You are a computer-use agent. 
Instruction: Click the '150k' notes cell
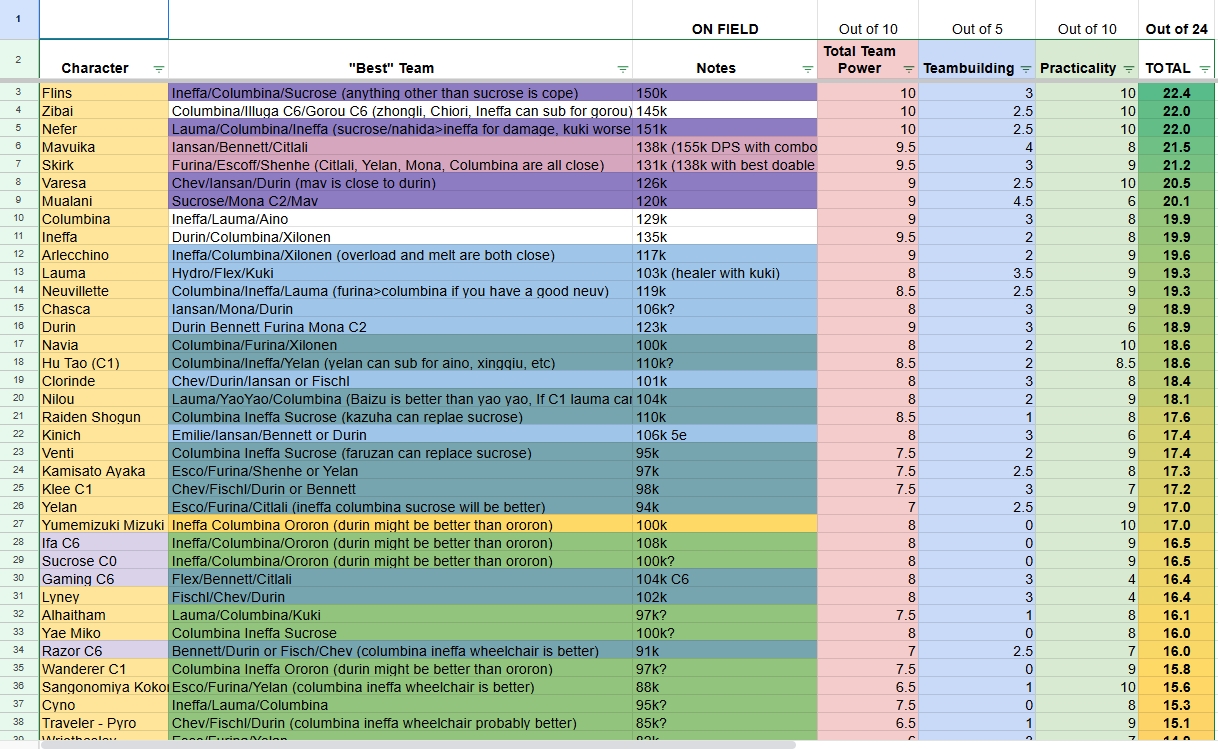(725, 93)
